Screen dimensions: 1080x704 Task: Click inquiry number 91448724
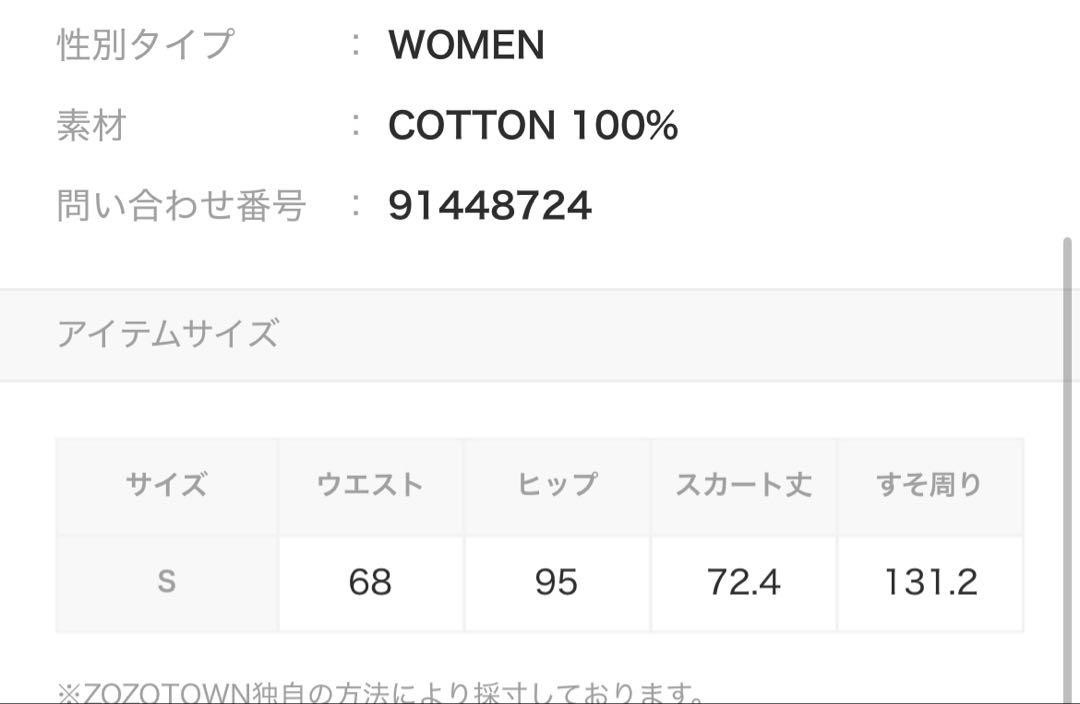490,206
